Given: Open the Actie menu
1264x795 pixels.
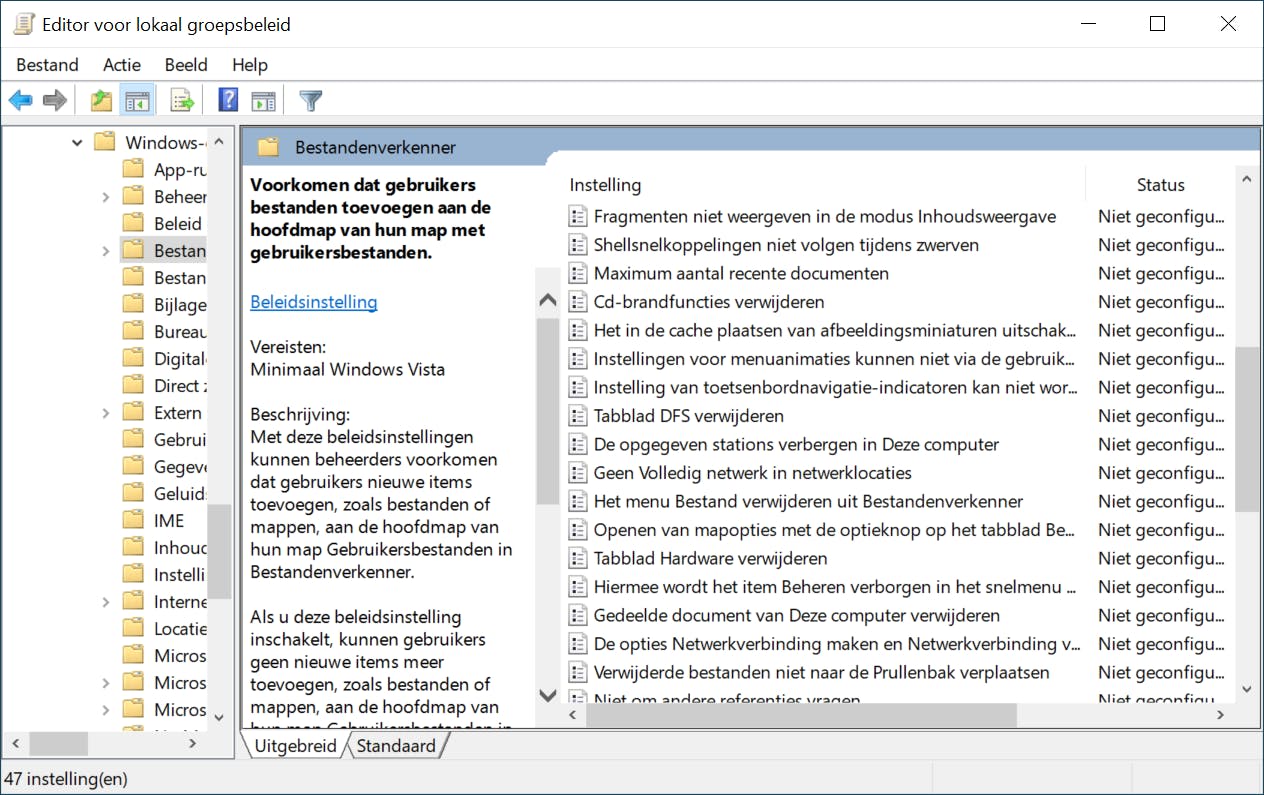Looking at the screenshot, I should [122, 65].
